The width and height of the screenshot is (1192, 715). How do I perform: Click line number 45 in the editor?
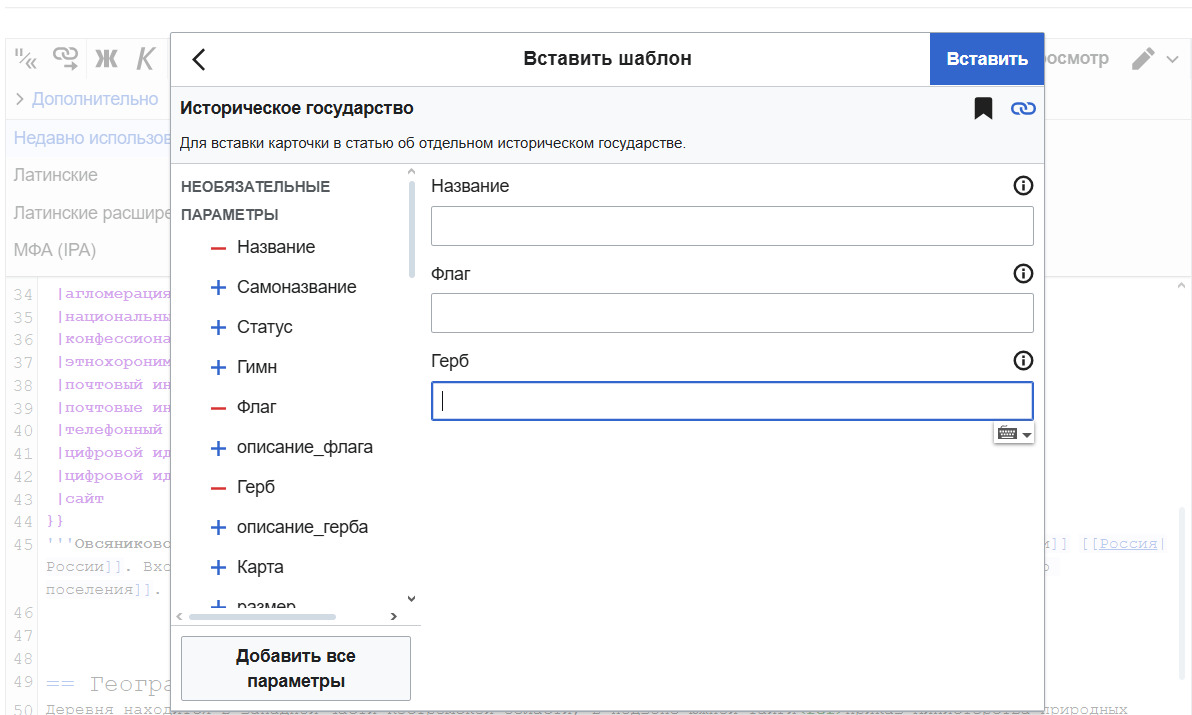pyautogui.click(x=24, y=545)
